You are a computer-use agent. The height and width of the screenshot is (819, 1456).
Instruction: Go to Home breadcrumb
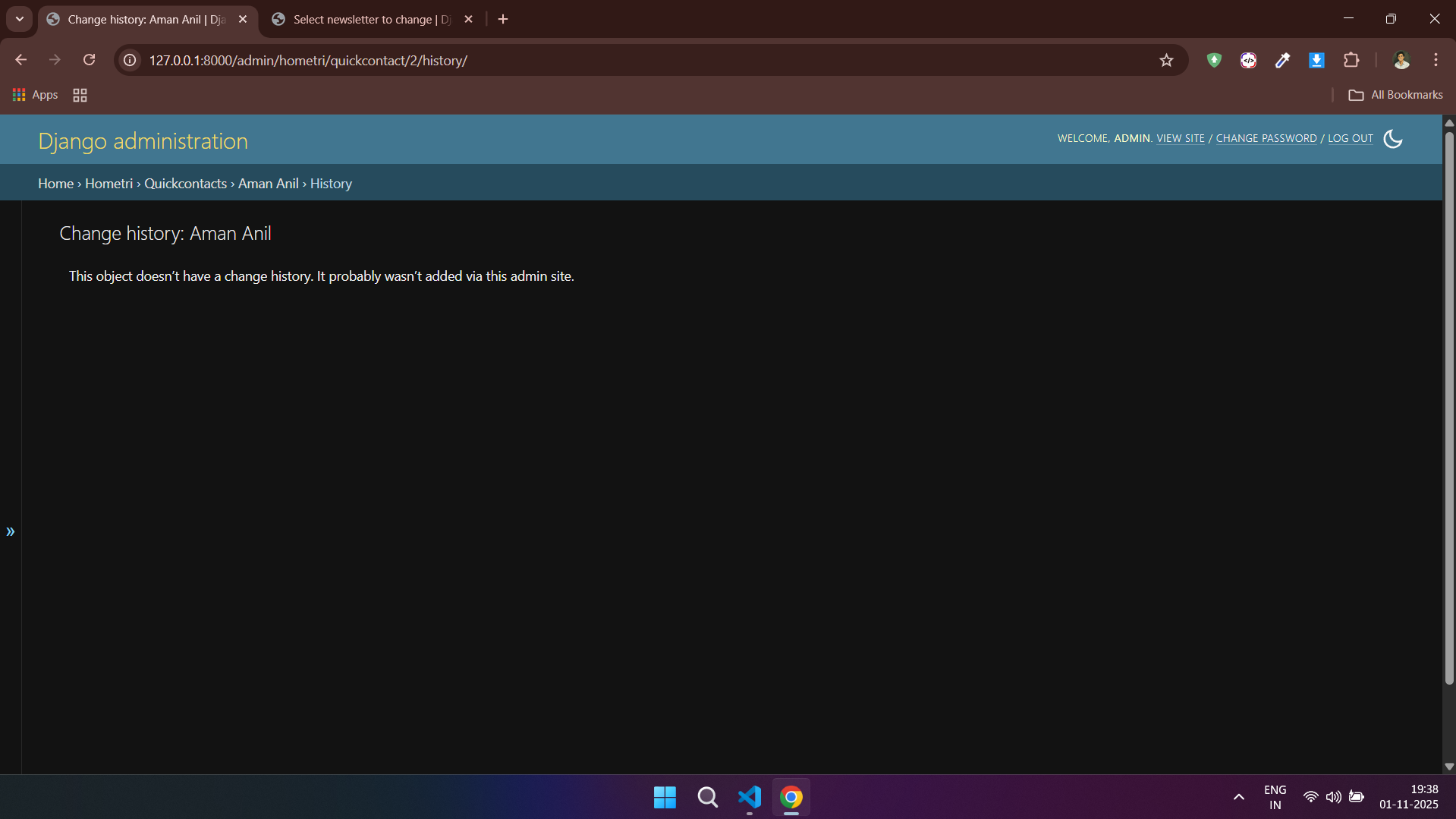tap(55, 184)
